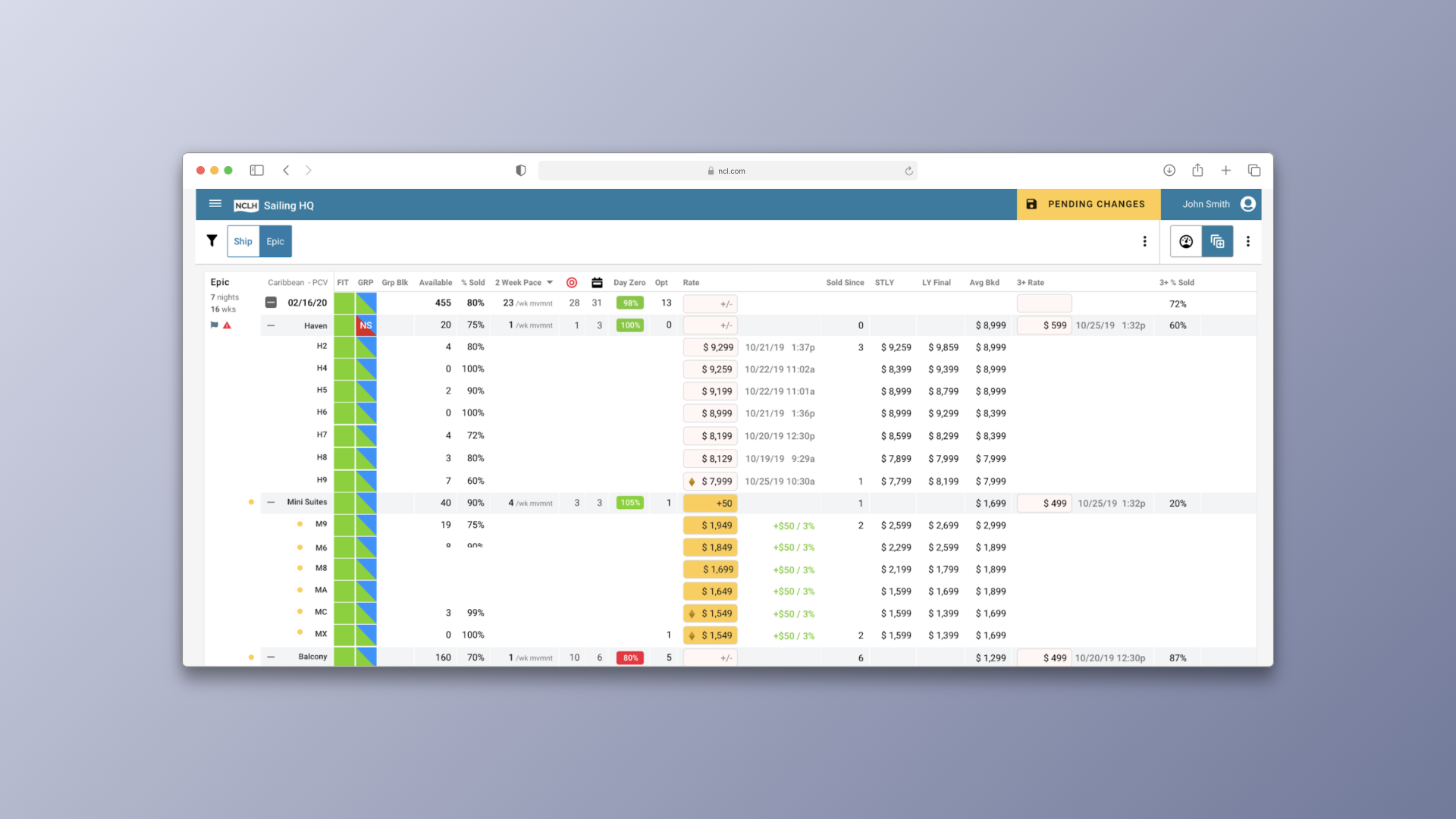
Task: Click the red target column icon
Action: point(572,283)
